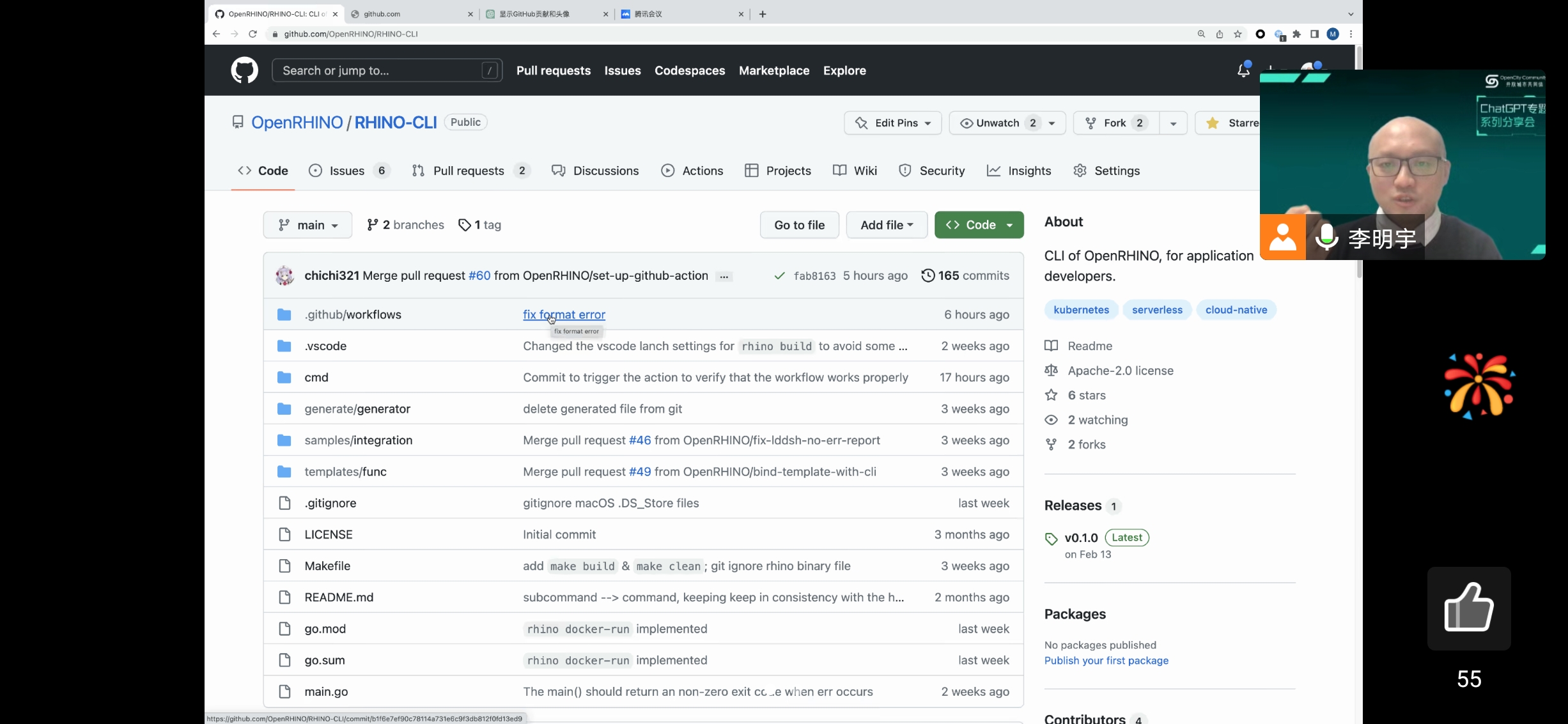Expand commit message ellipsis button

point(724,276)
